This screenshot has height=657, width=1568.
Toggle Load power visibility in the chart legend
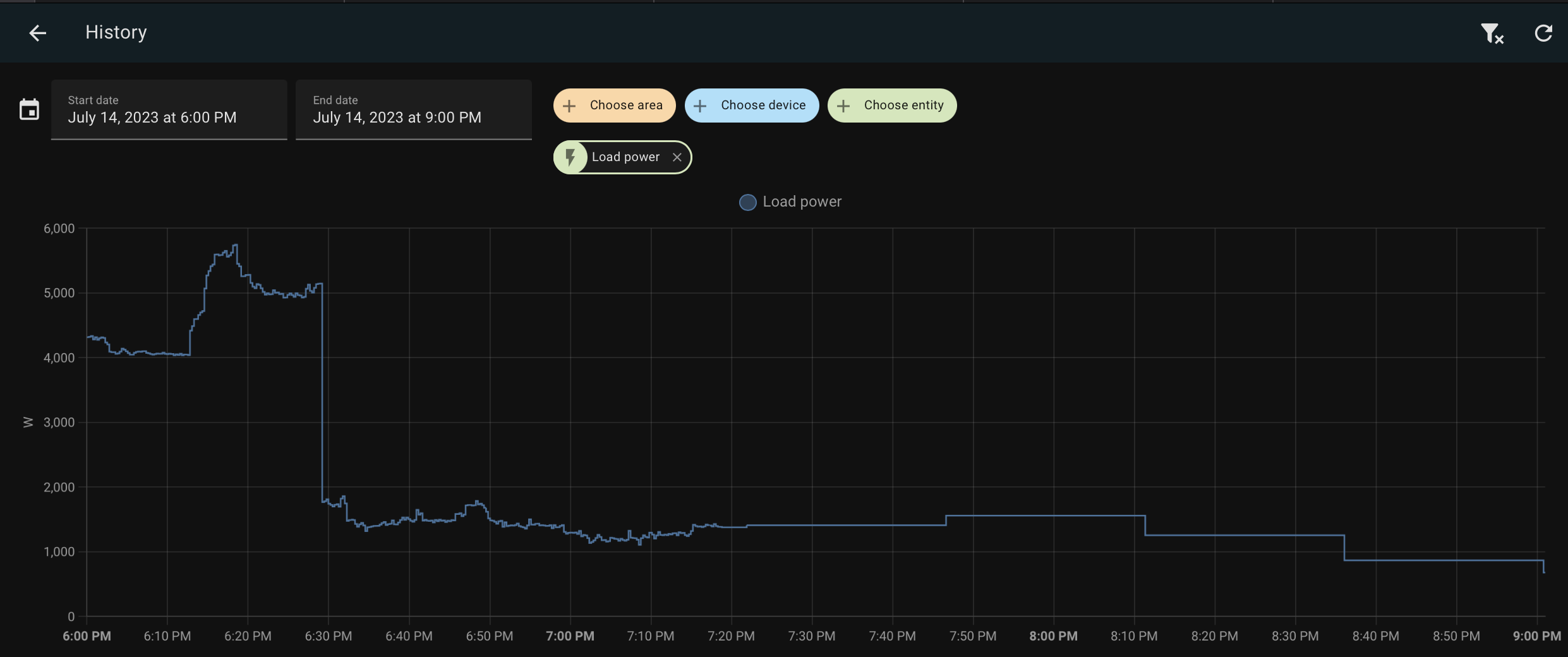click(x=789, y=202)
